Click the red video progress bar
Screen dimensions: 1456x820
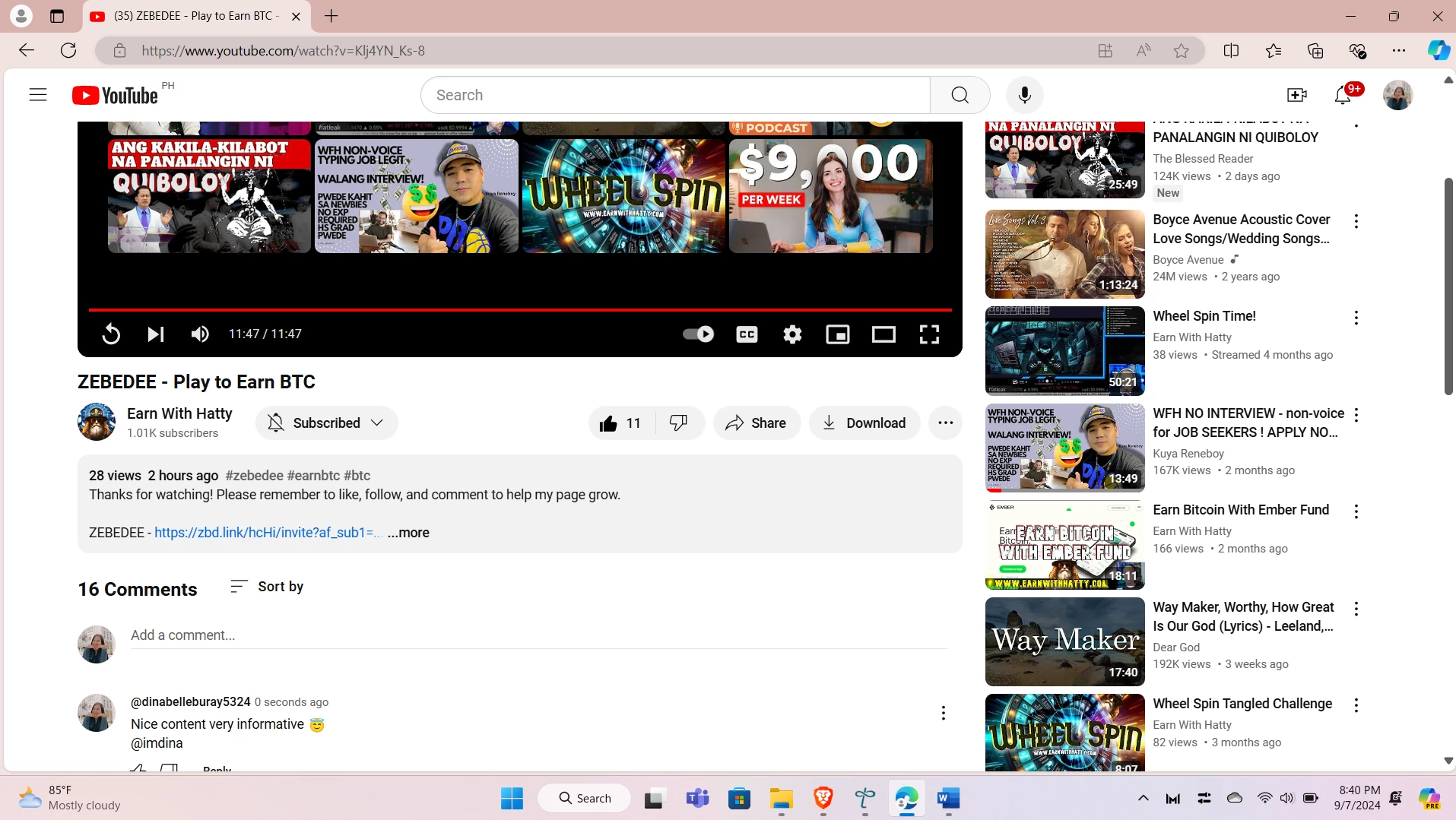click(520, 310)
